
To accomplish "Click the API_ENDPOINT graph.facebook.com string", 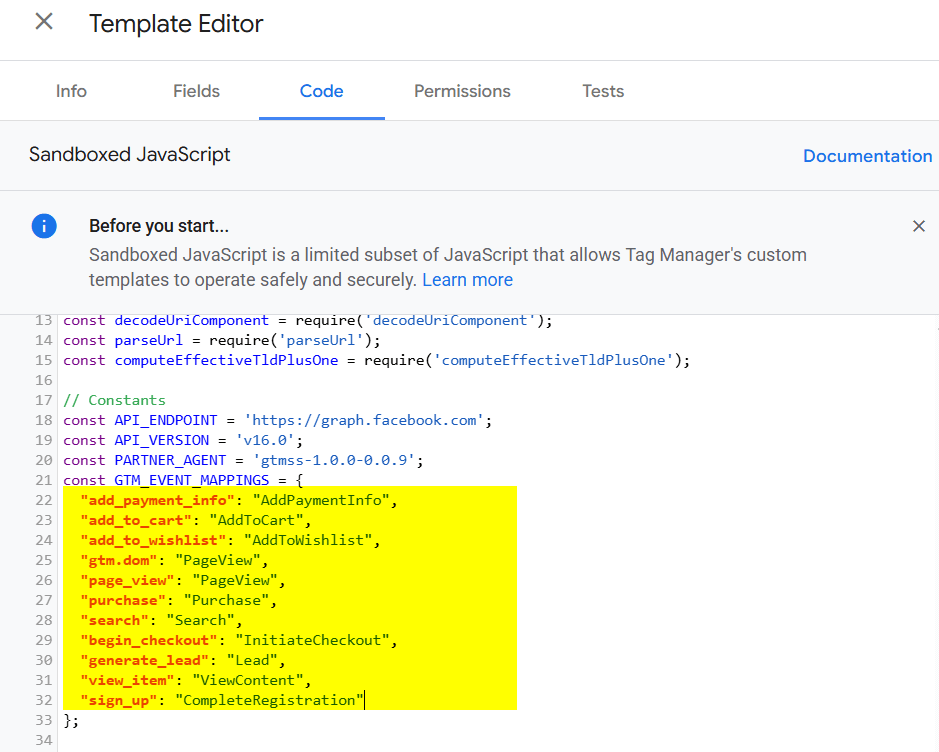I will click(x=364, y=420).
